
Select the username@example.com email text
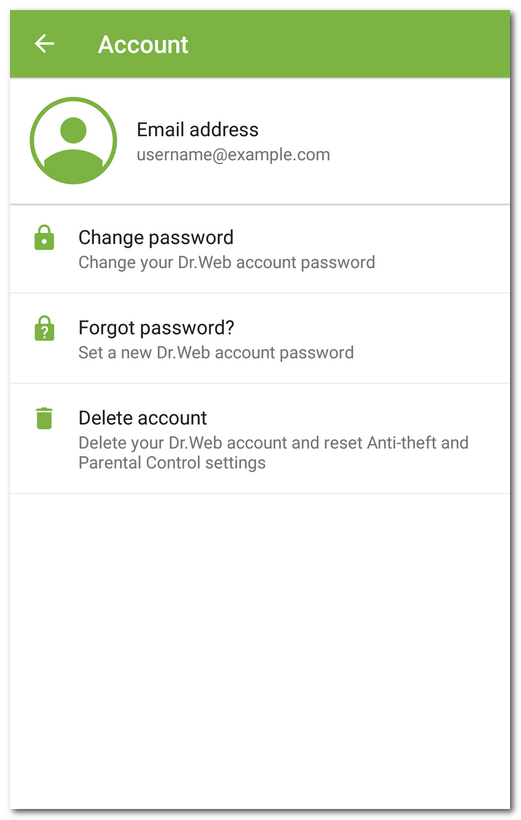233,155
